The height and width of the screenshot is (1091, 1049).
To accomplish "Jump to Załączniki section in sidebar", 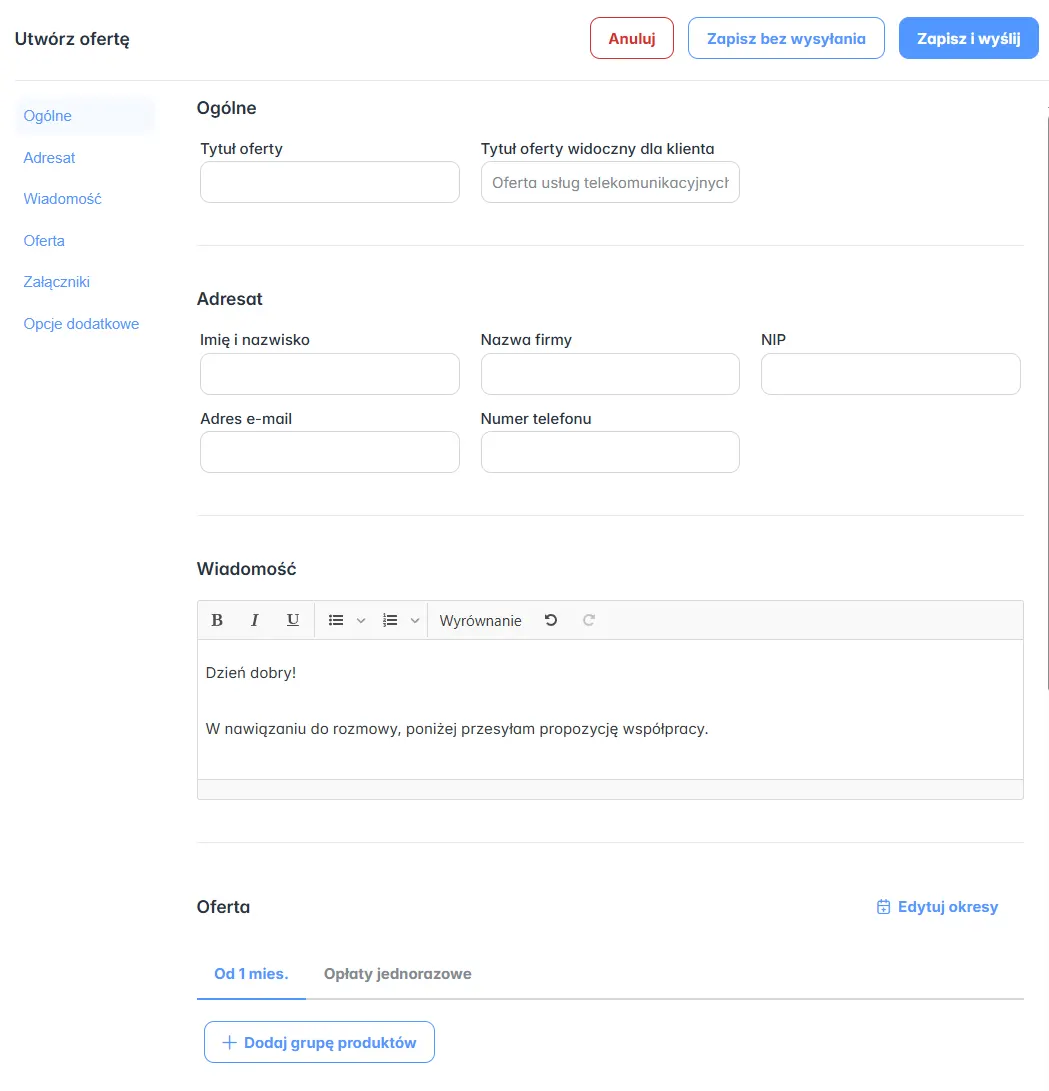I will point(57,282).
